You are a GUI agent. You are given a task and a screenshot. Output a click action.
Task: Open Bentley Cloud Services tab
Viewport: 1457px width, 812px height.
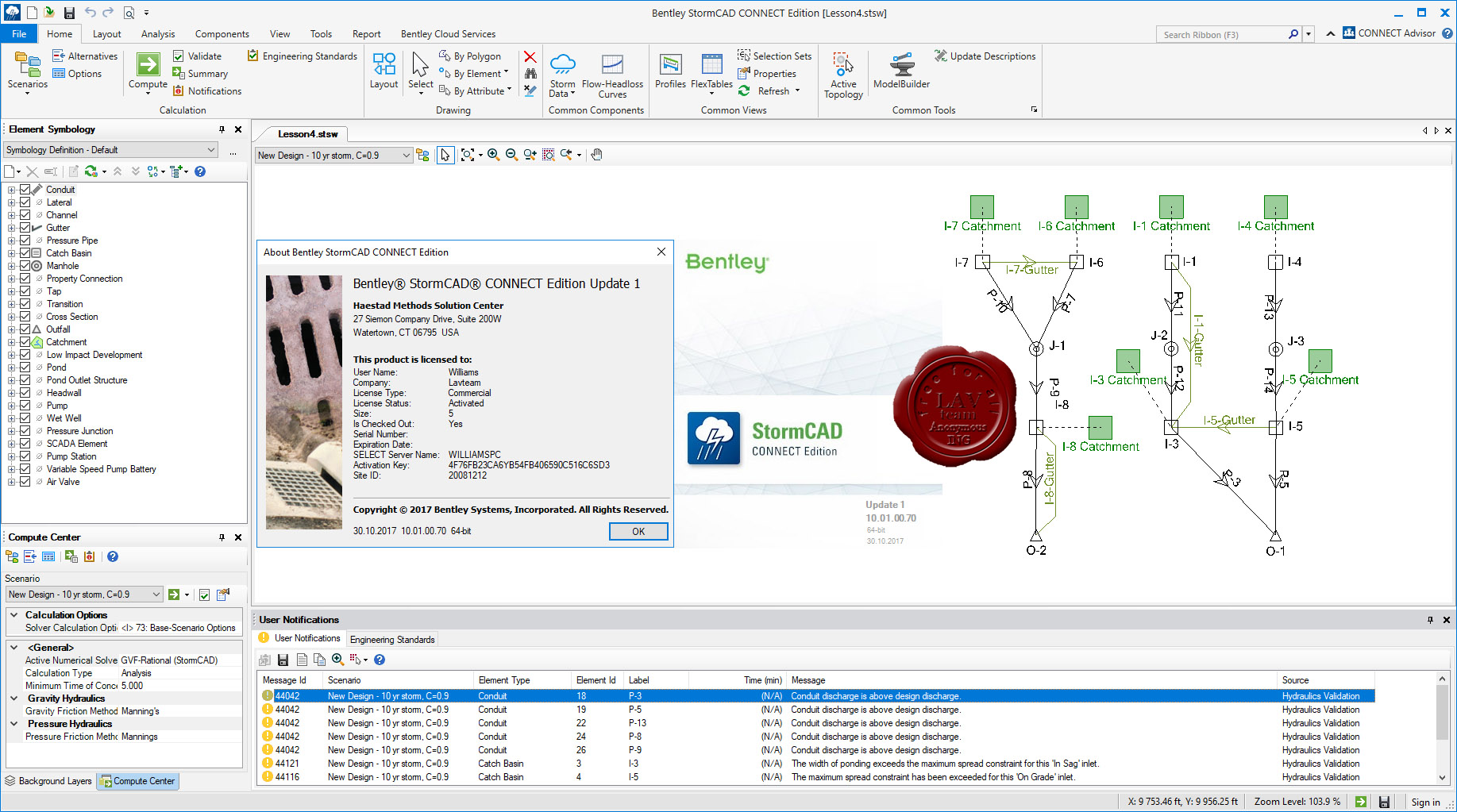point(448,34)
